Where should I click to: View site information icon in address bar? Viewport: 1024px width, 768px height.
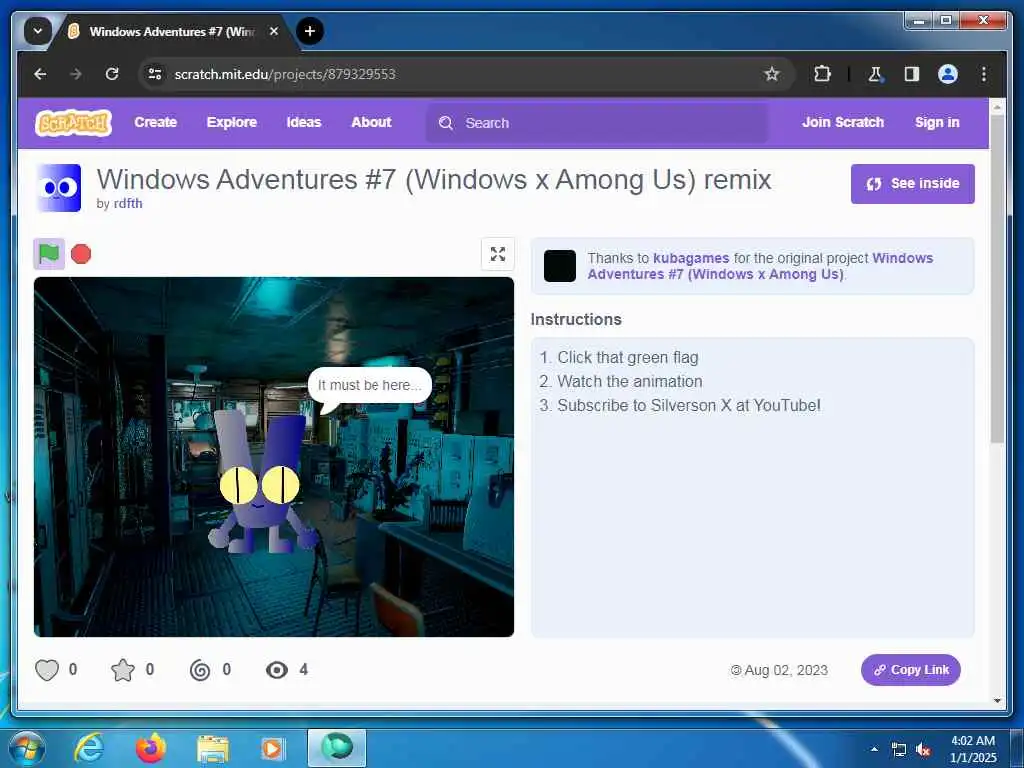pos(155,74)
